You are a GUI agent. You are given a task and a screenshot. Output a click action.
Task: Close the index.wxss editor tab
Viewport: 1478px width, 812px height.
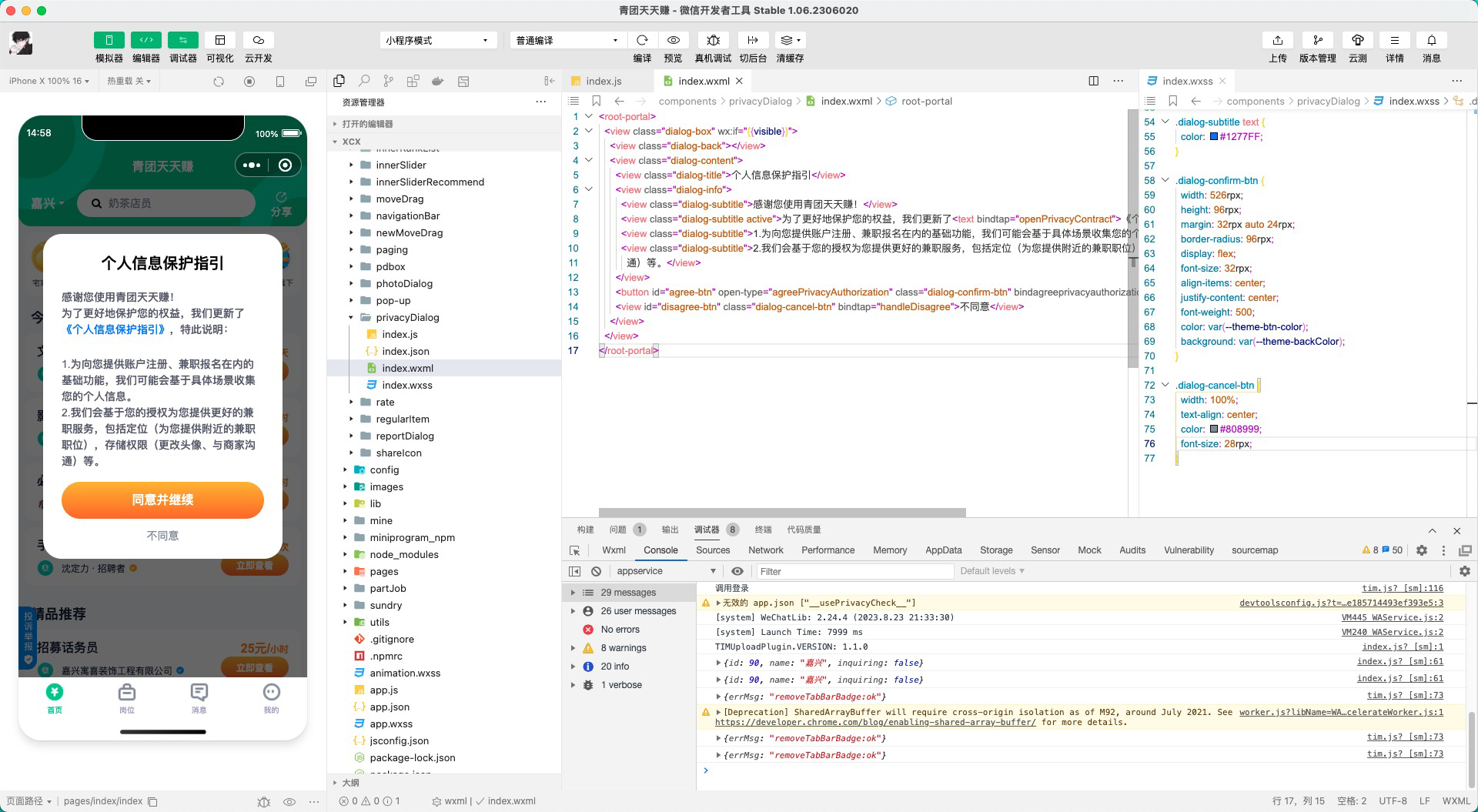(x=1222, y=81)
